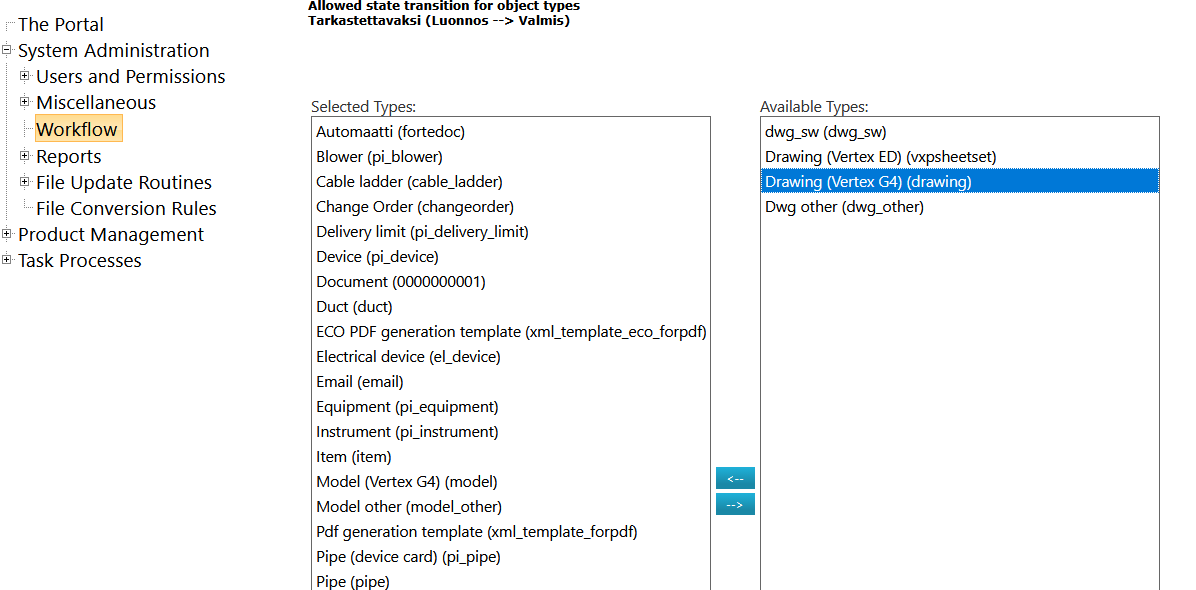Expand the Reports tree node
Image resolution: width=1196 pixels, height=590 pixels.
click(25, 156)
